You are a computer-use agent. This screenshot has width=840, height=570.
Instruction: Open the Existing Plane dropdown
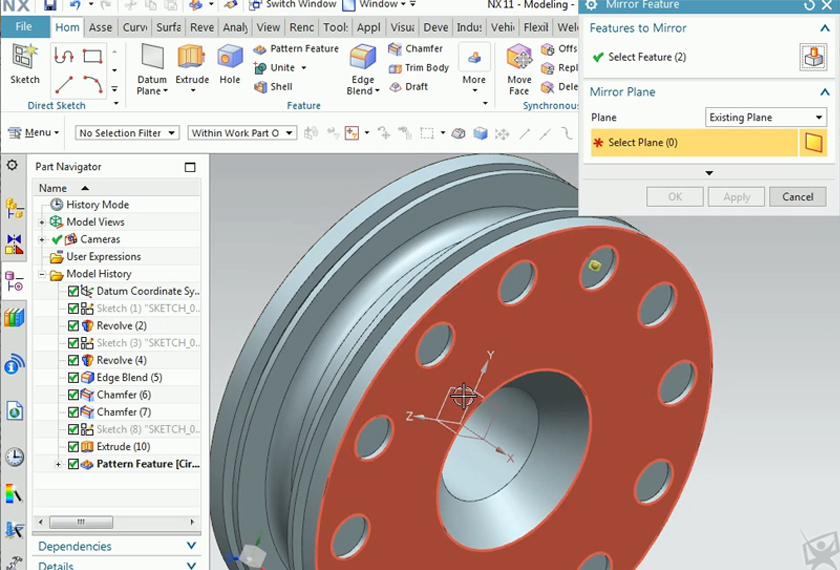point(765,118)
